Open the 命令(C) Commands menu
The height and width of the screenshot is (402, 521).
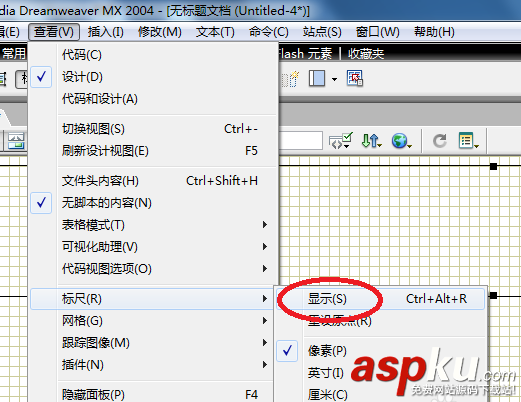pos(269,32)
